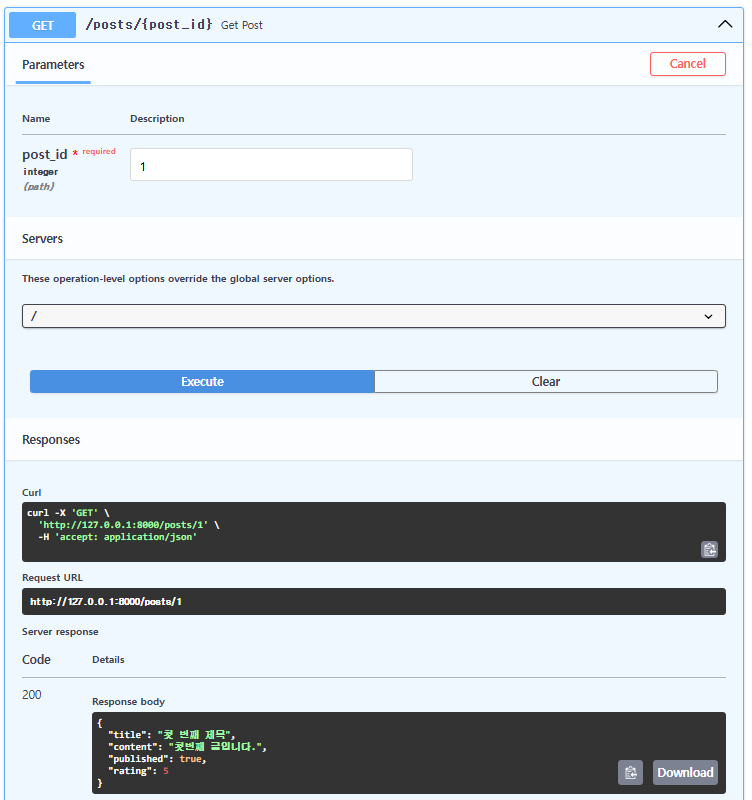Click the 'accept: application/json' header line
Image resolution: width=752 pixels, height=800 pixels.
pyautogui.click(x=118, y=537)
